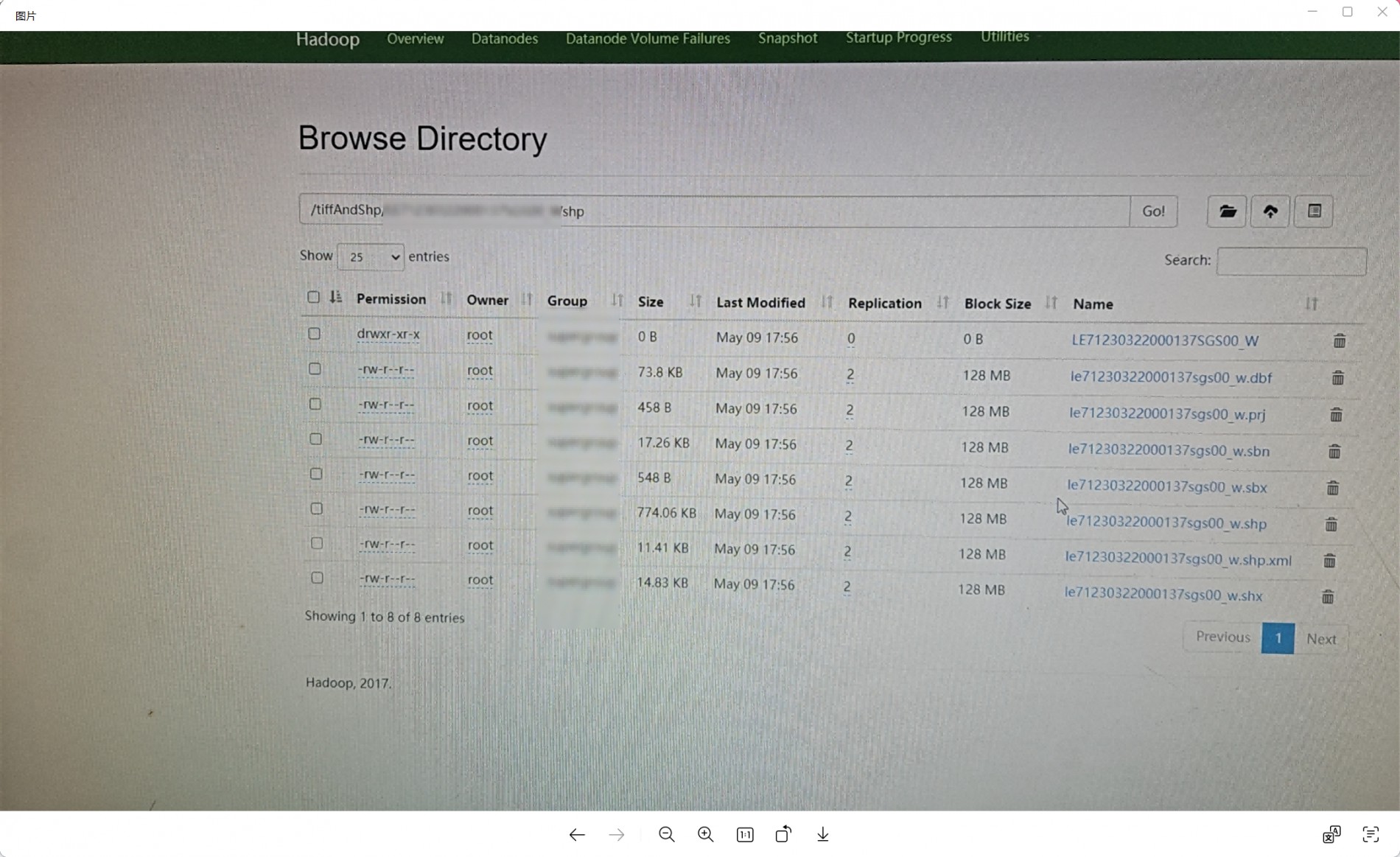Click trash icon for le71230322000137sgs00_w.shx
Viewport: 1400px width, 857px height.
click(x=1328, y=596)
